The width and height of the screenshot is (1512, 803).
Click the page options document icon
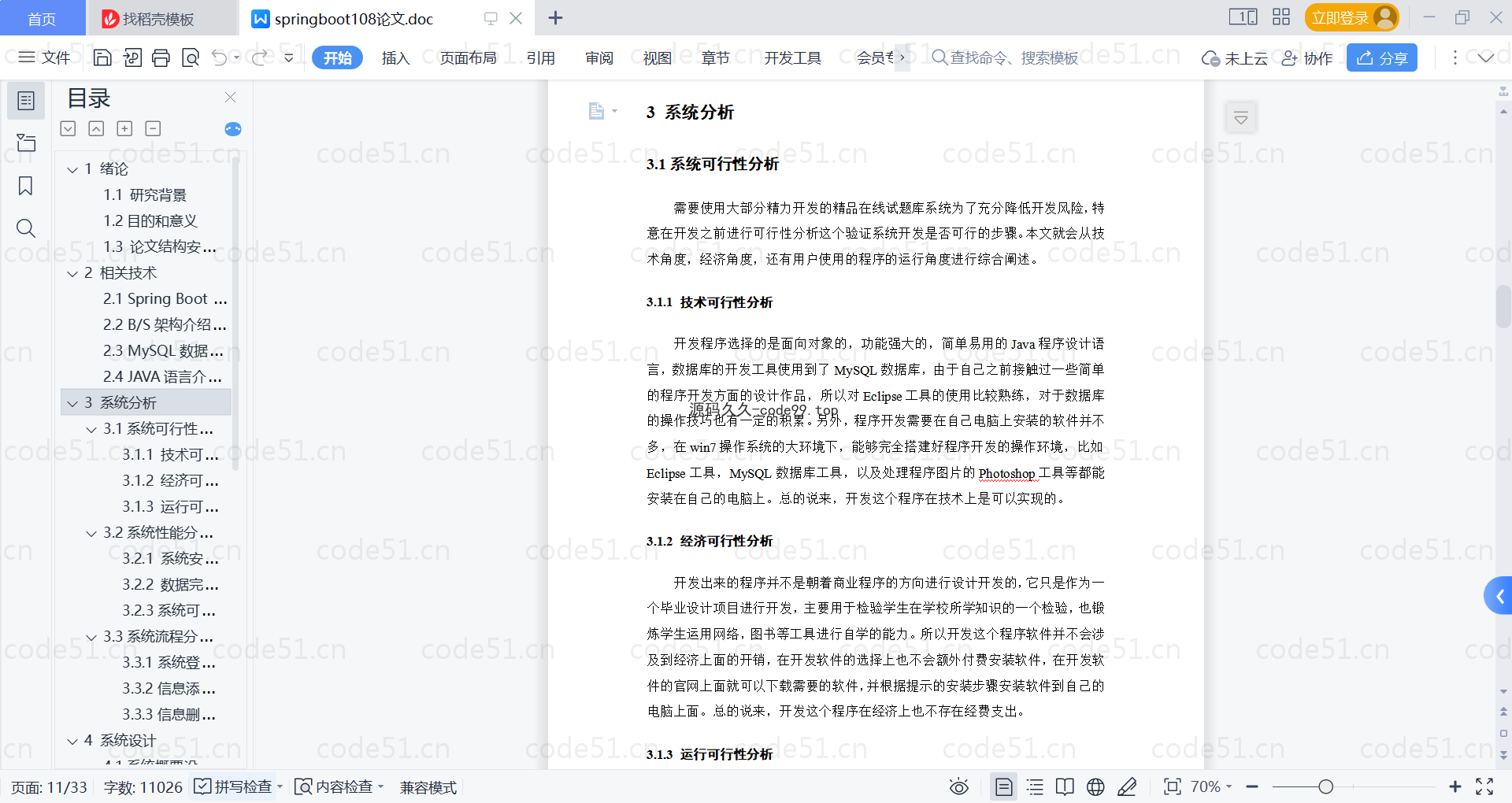coord(597,111)
